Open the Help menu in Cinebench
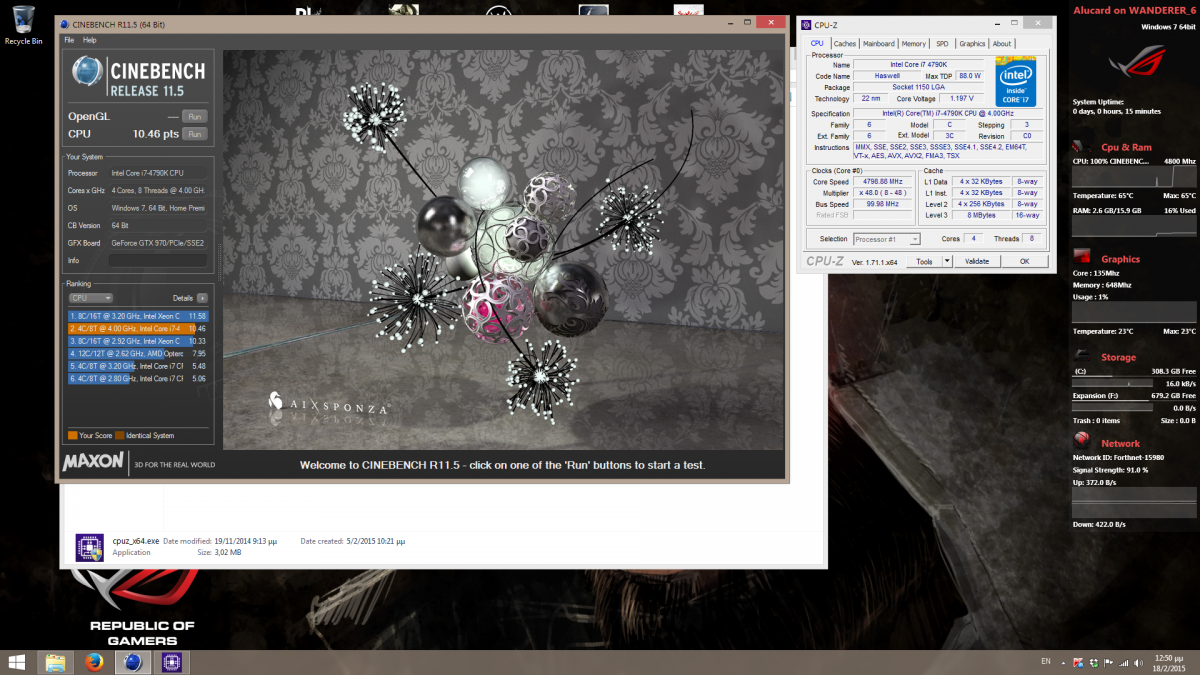The height and width of the screenshot is (675, 1200). (90, 40)
